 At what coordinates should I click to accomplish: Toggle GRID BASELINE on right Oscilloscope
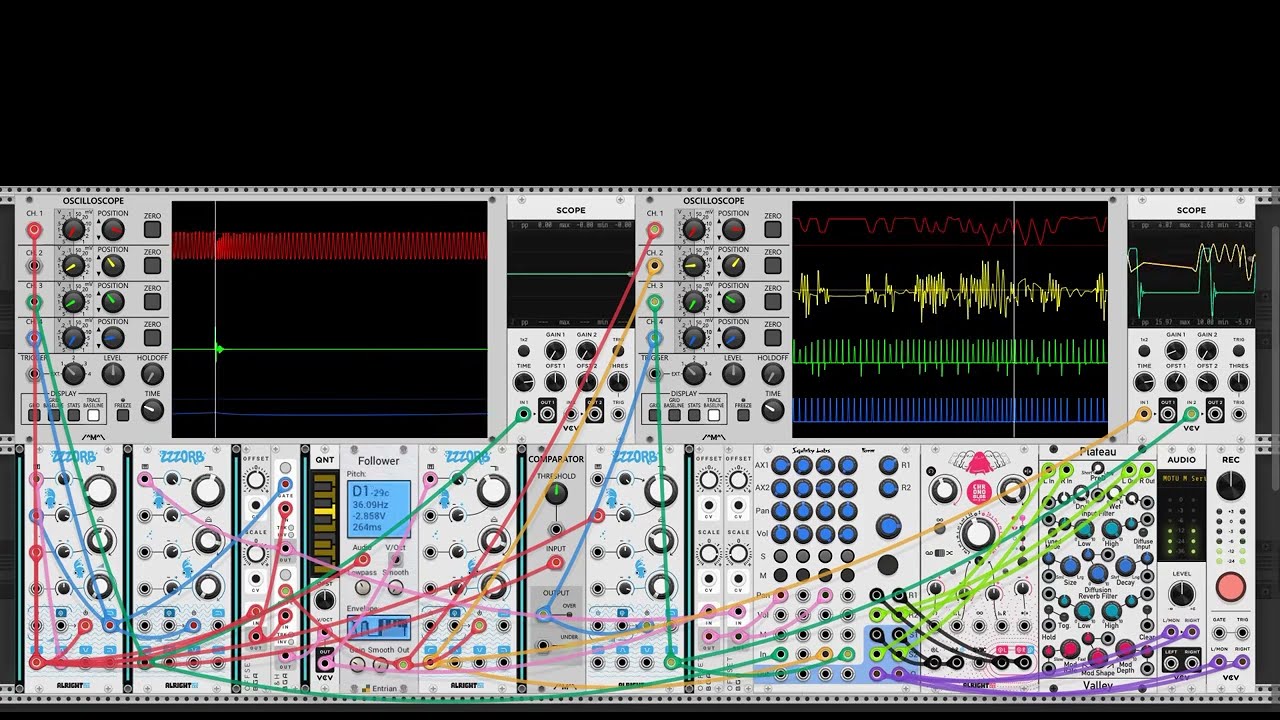click(673, 413)
